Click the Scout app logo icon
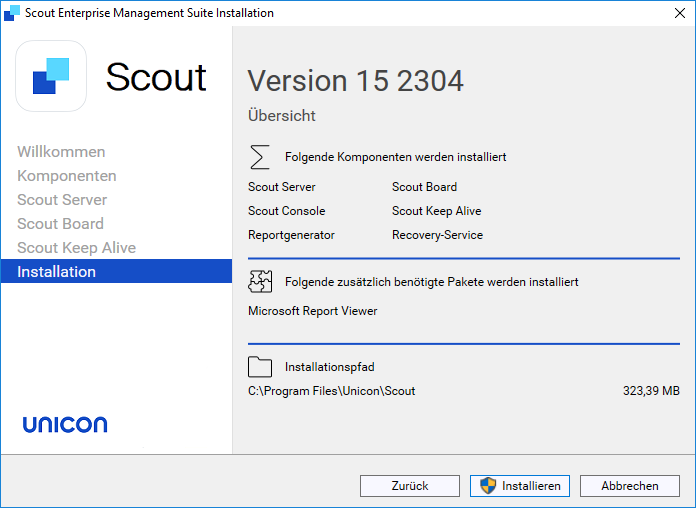This screenshot has height=508, width=696. click(51, 76)
